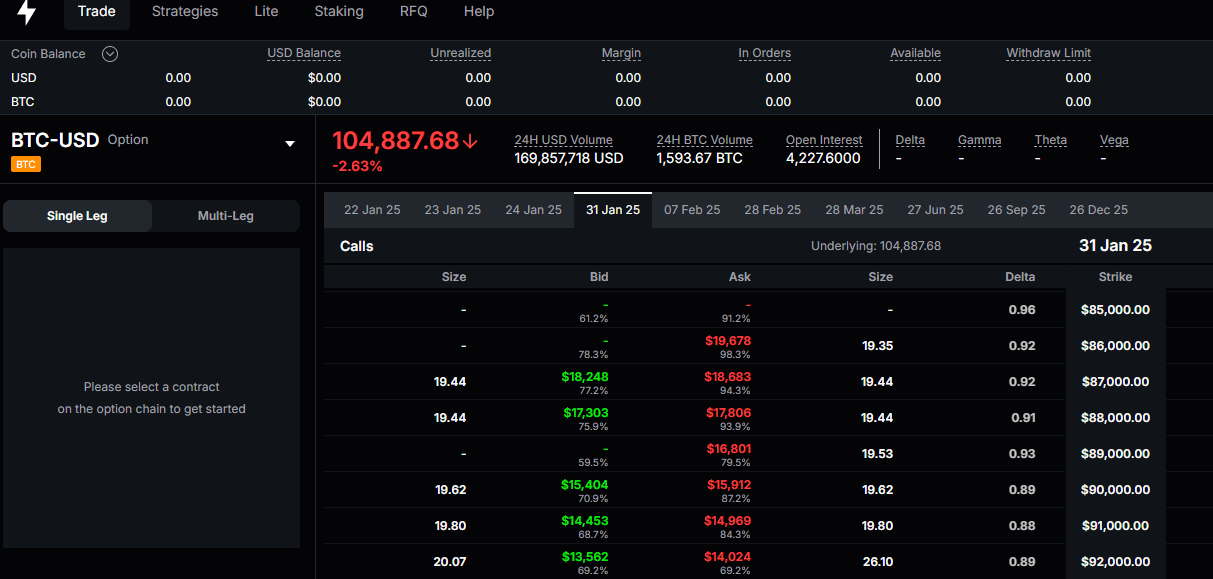Select the 23 Jan 25 expiry tab
1213x579 pixels.
click(453, 210)
